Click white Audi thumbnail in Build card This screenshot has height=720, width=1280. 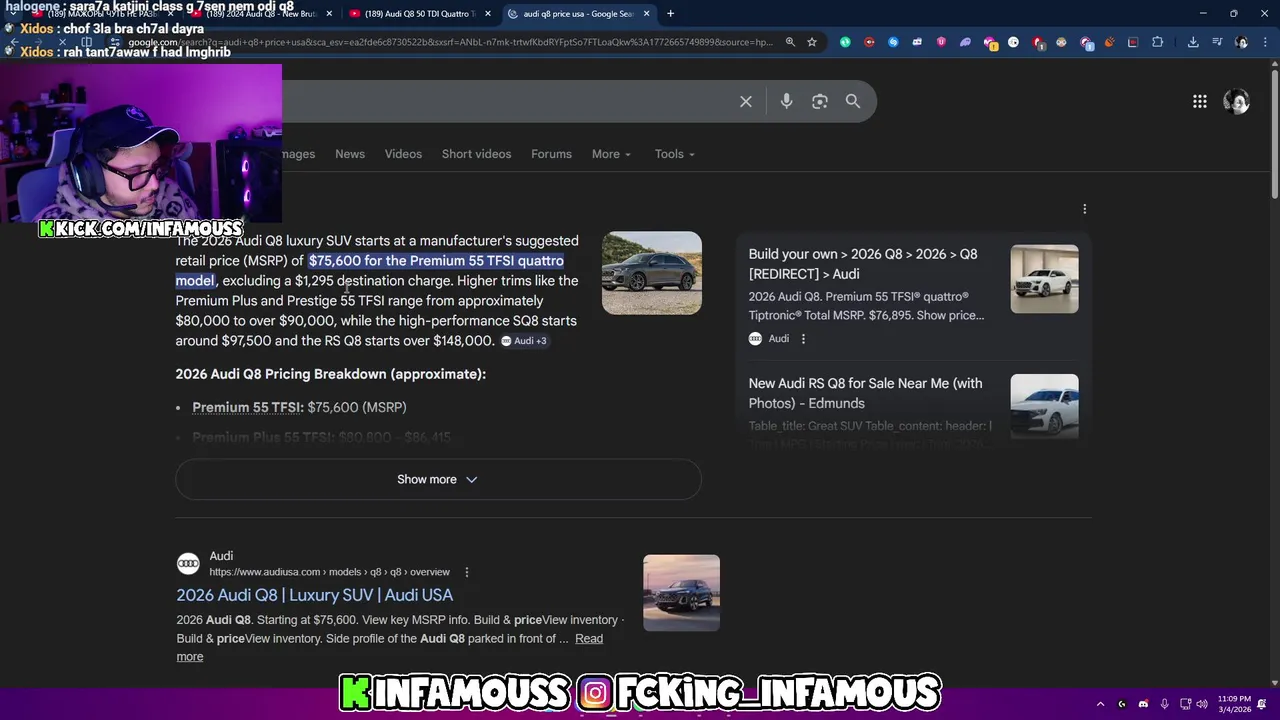point(1044,279)
